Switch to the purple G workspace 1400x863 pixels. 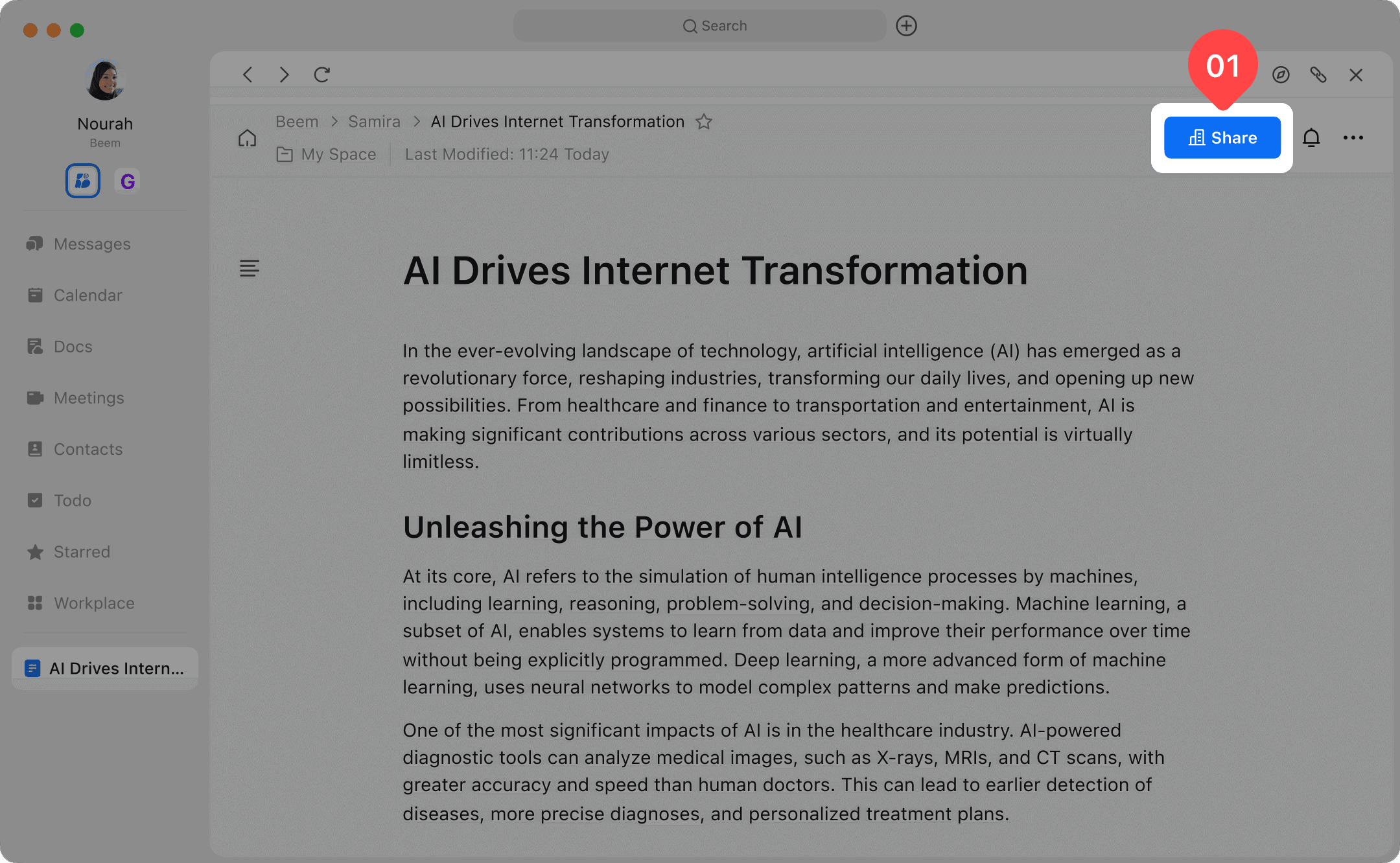(128, 181)
